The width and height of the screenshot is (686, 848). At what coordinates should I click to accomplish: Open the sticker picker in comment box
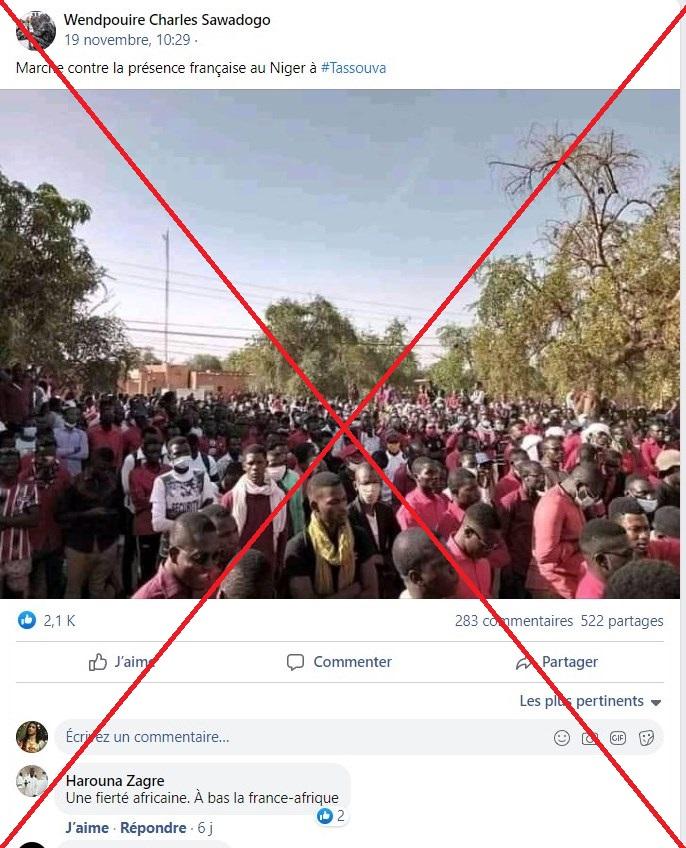coord(646,738)
